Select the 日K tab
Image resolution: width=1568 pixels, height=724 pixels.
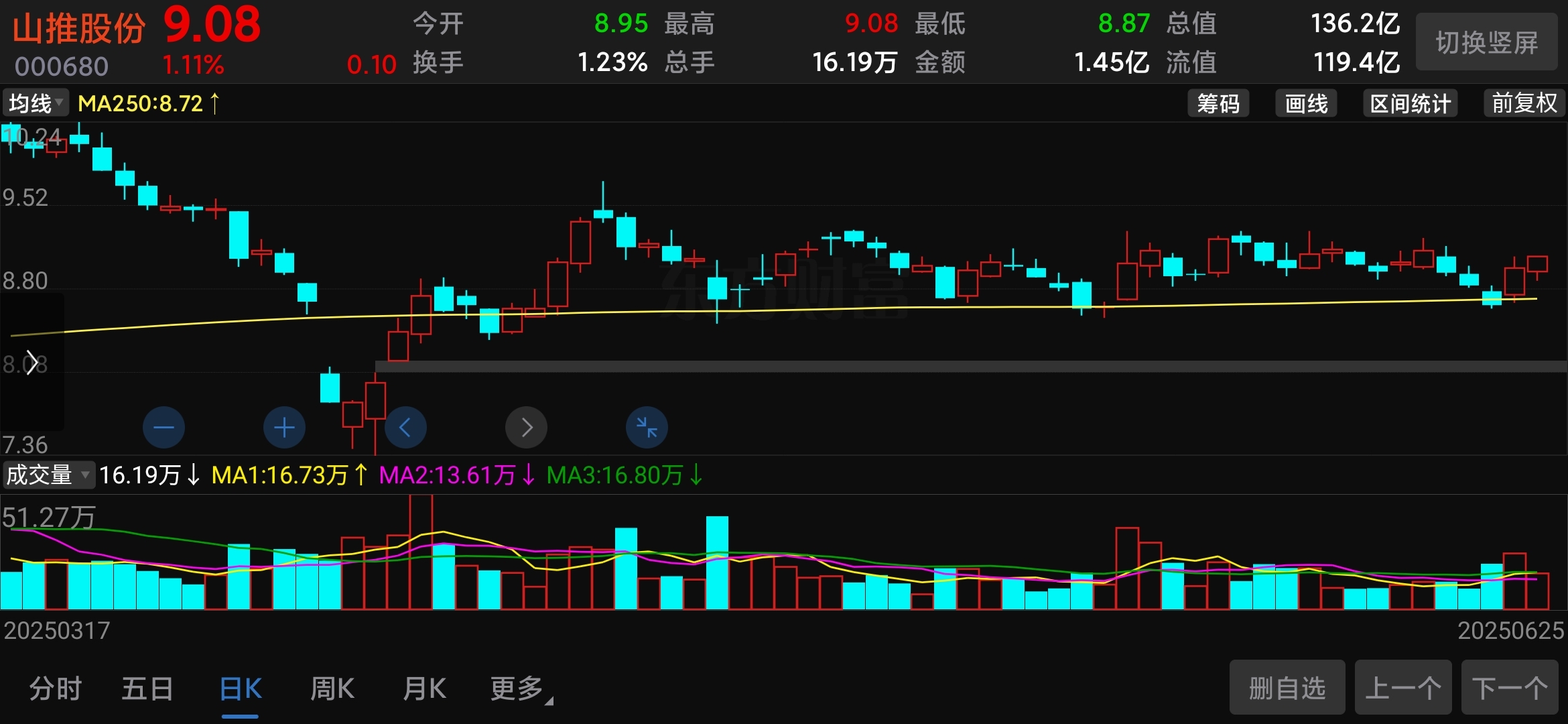click(x=241, y=688)
